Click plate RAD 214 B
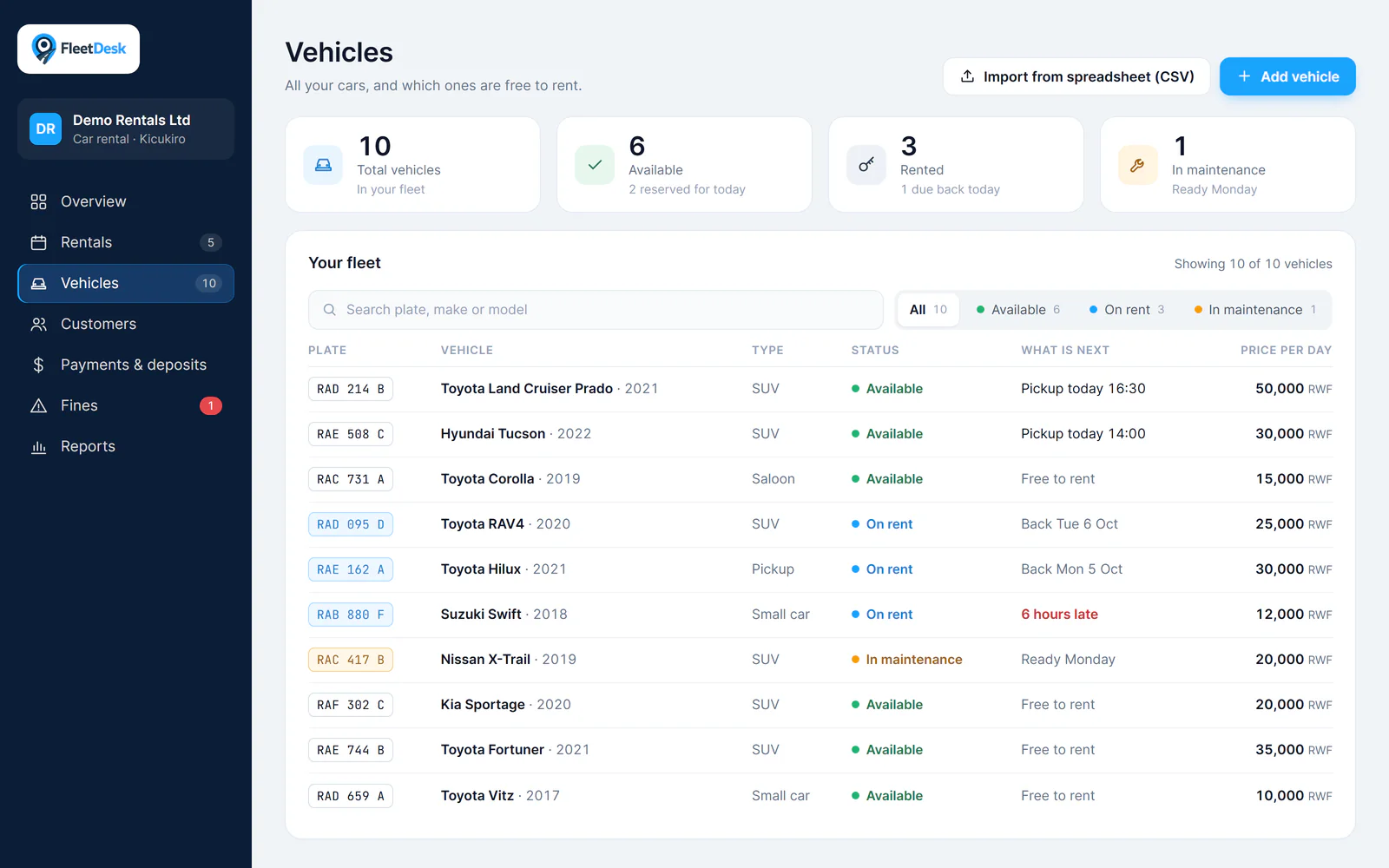 tap(351, 389)
